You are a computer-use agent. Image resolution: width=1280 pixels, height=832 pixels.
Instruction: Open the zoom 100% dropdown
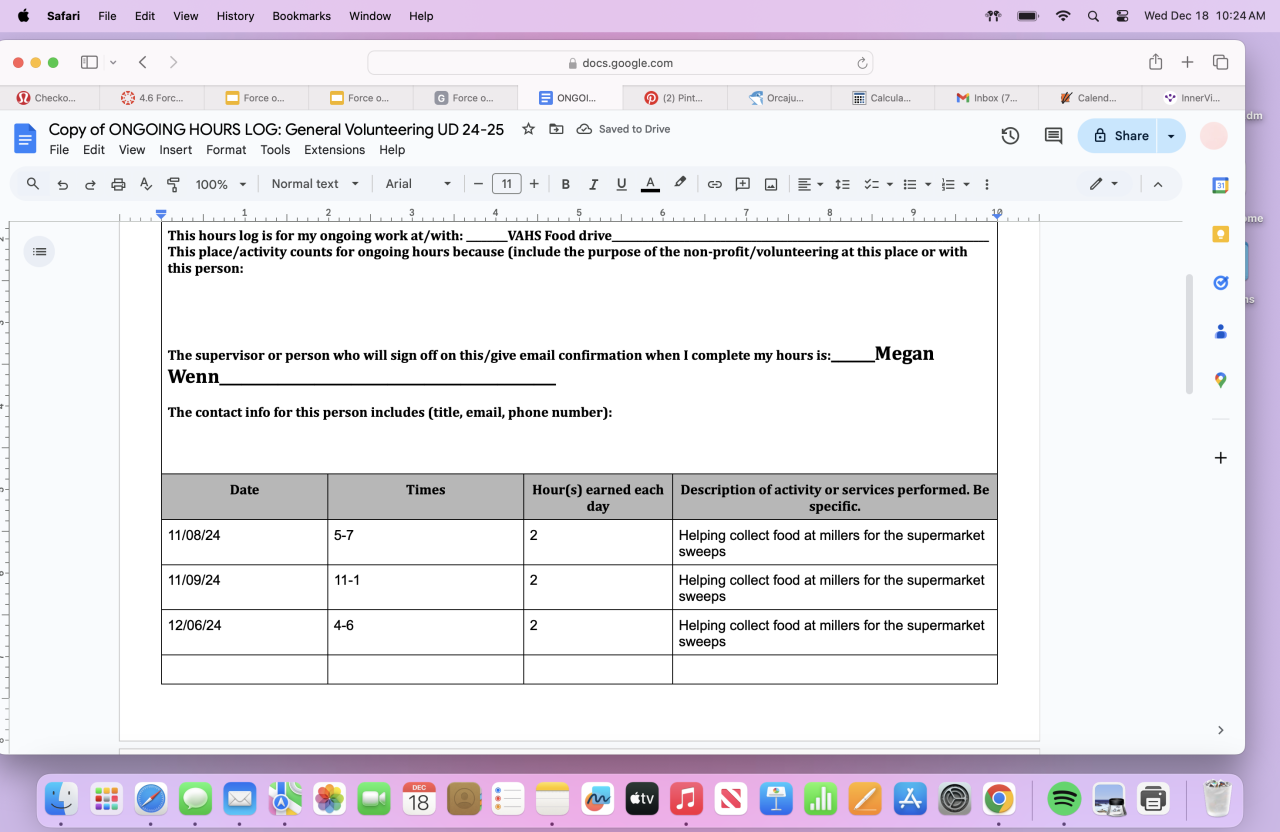(x=220, y=184)
